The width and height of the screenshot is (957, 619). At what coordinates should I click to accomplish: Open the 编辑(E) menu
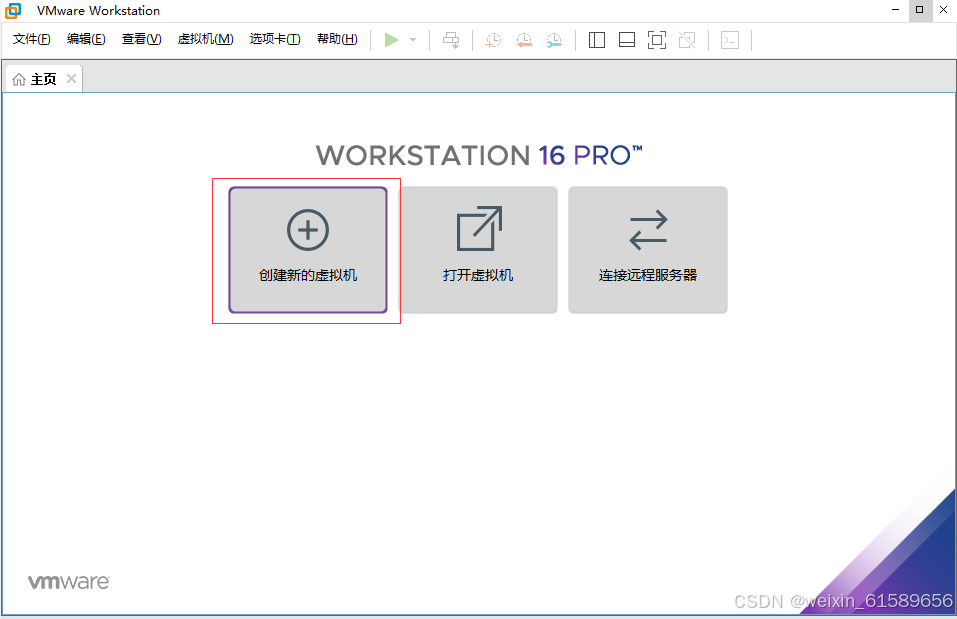tap(86, 39)
